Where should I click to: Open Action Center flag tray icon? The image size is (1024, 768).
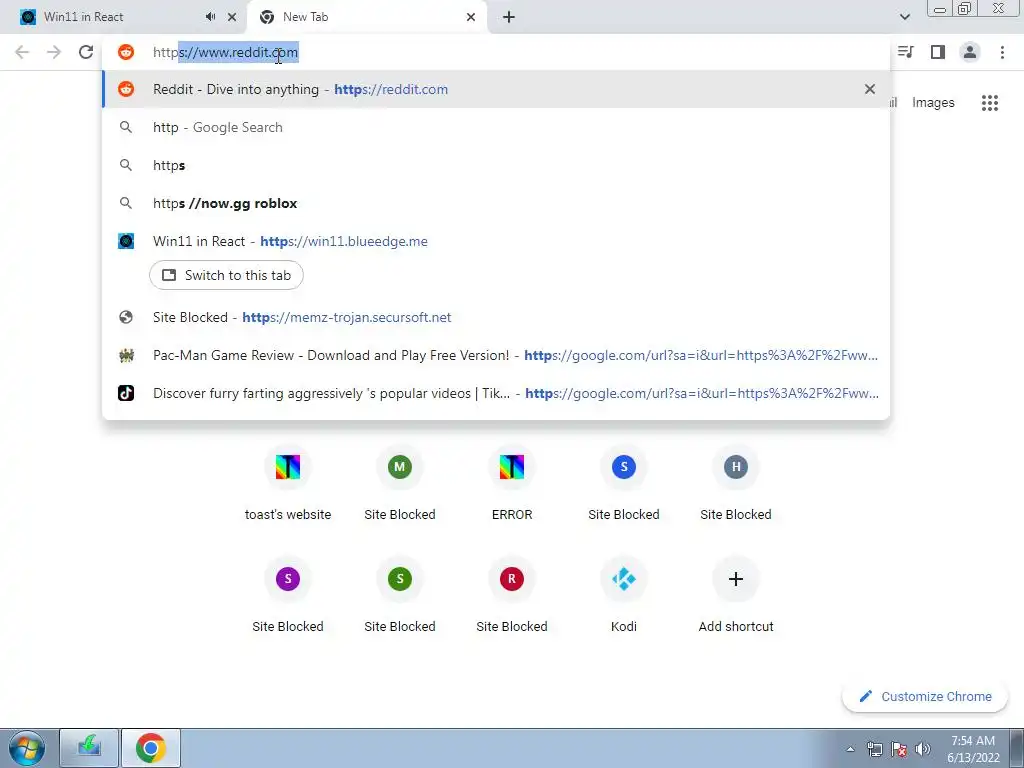coord(899,749)
